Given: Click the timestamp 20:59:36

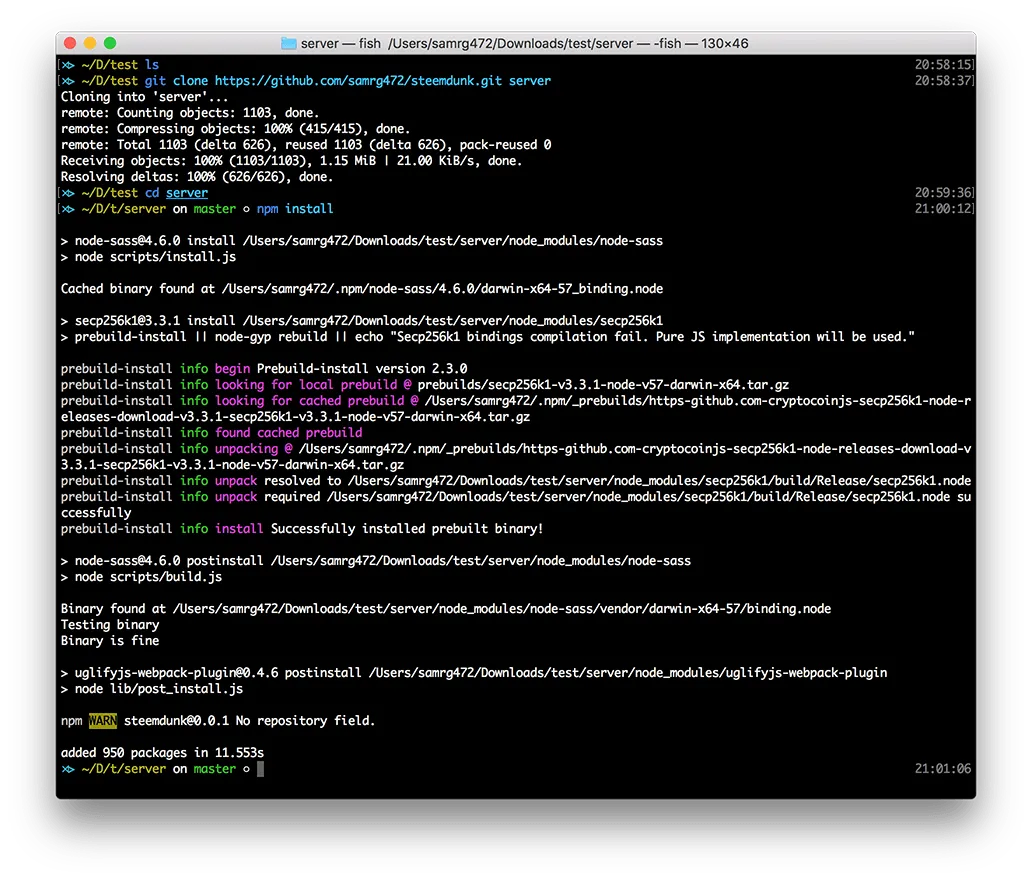Looking at the screenshot, I should 943,193.
